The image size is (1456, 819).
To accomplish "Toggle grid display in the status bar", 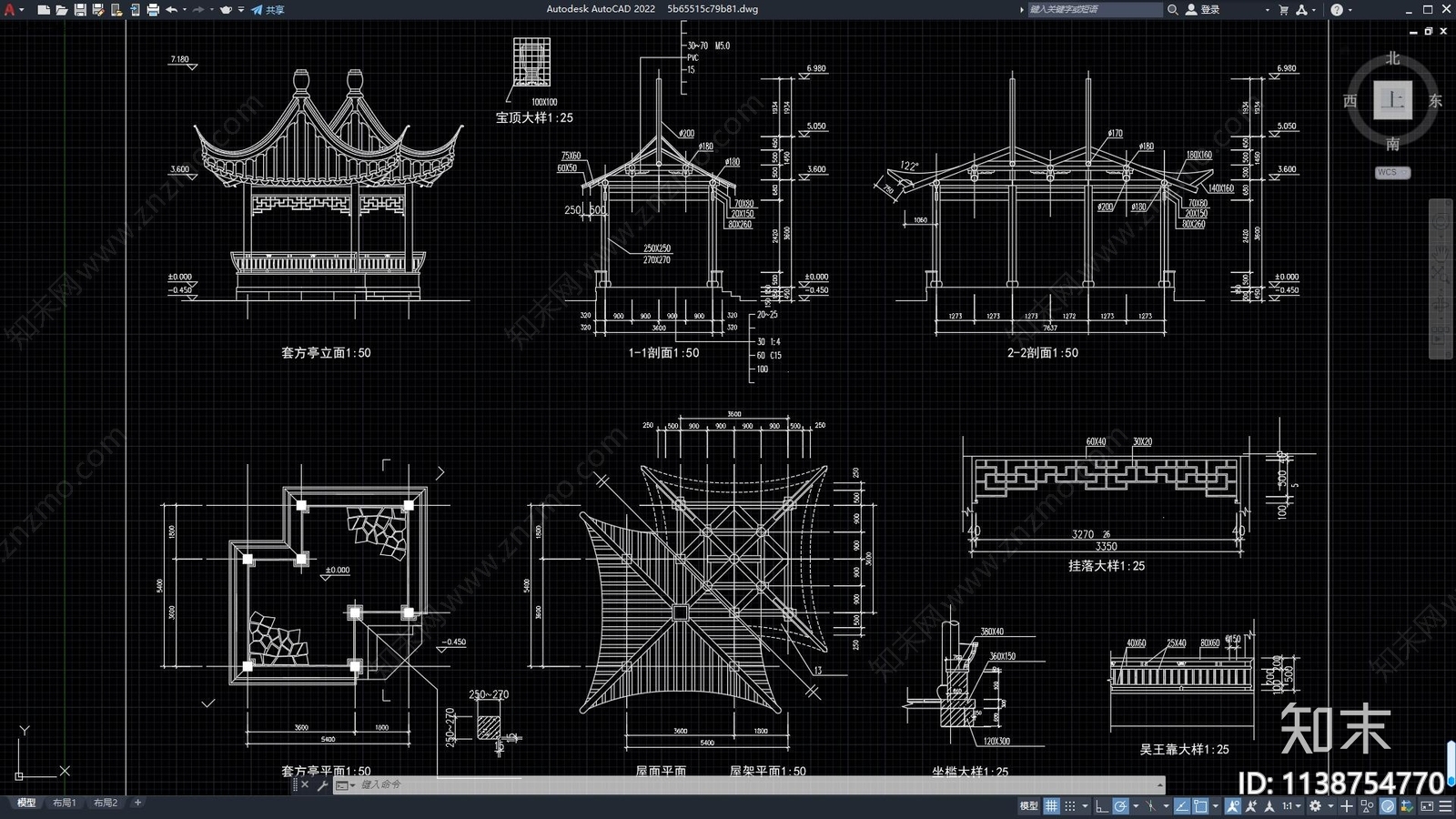I will (1051, 806).
